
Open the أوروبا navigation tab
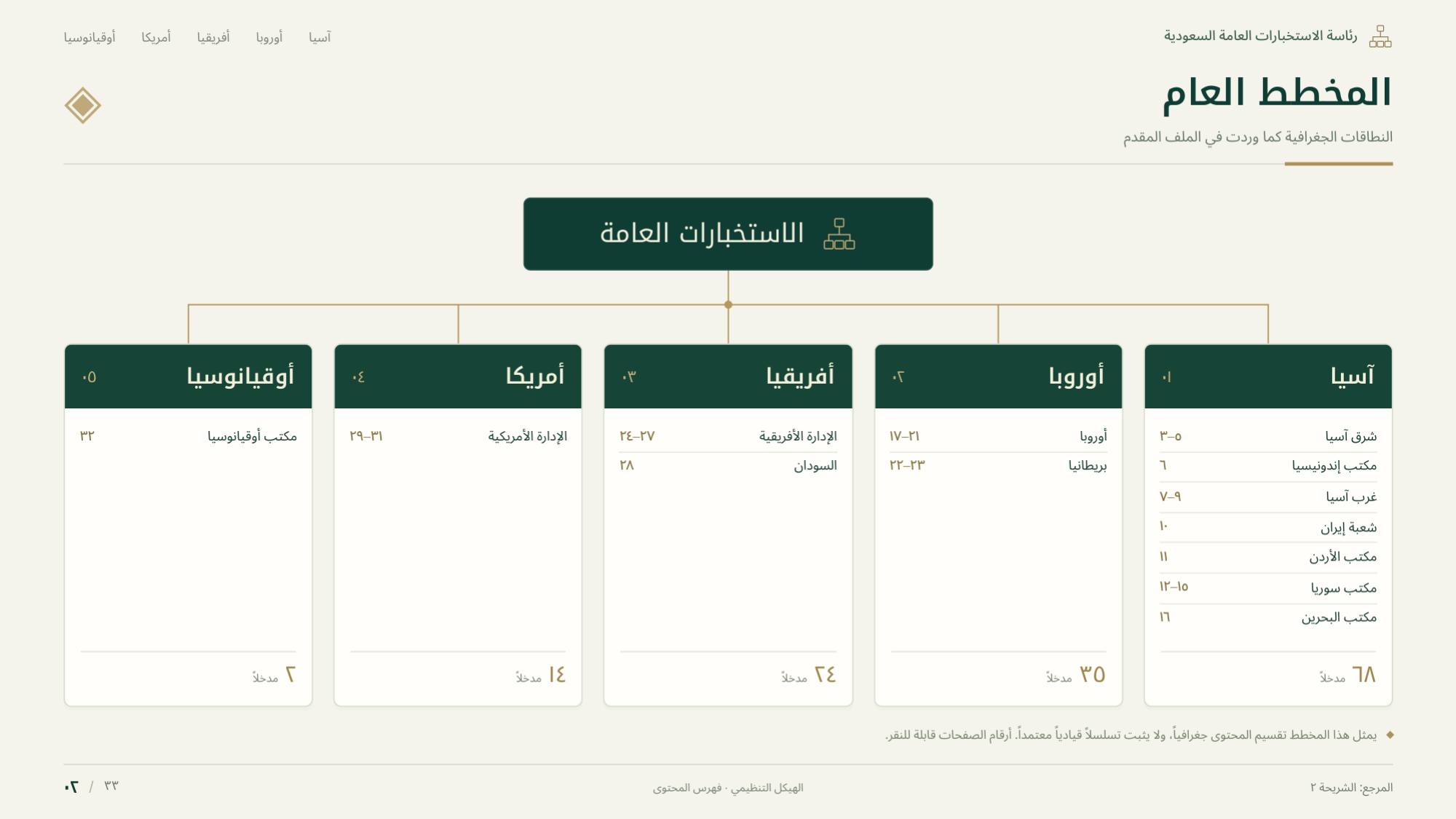(269, 37)
